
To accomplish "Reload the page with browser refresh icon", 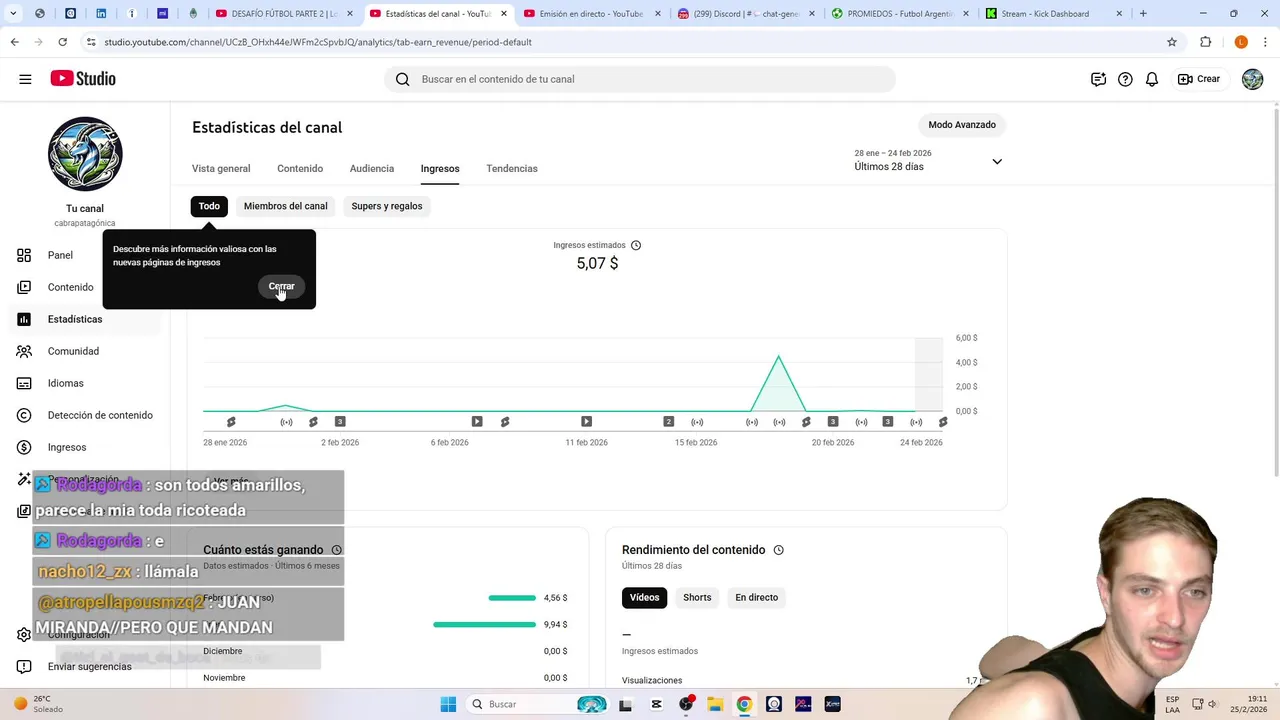I will pos(62,42).
